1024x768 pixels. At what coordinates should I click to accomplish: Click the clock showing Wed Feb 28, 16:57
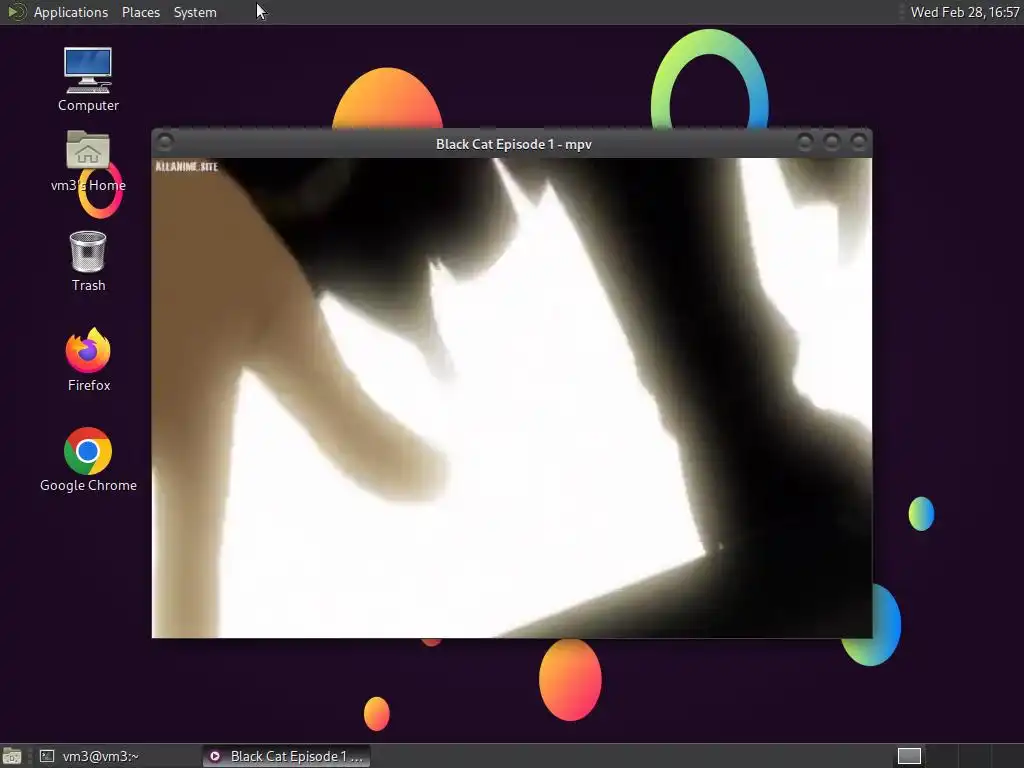coord(965,12)
